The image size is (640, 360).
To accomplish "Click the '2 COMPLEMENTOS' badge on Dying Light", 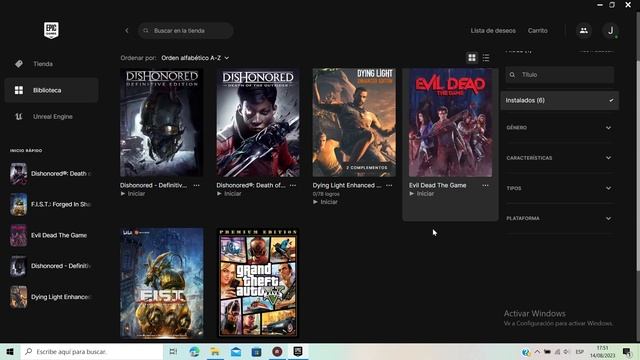I will point(367,168).
